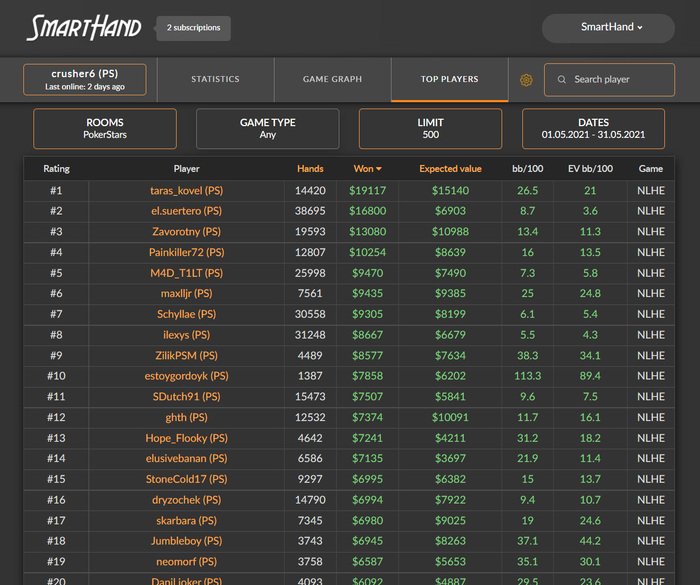Open the Dates range picker

[x=593, y=129]
